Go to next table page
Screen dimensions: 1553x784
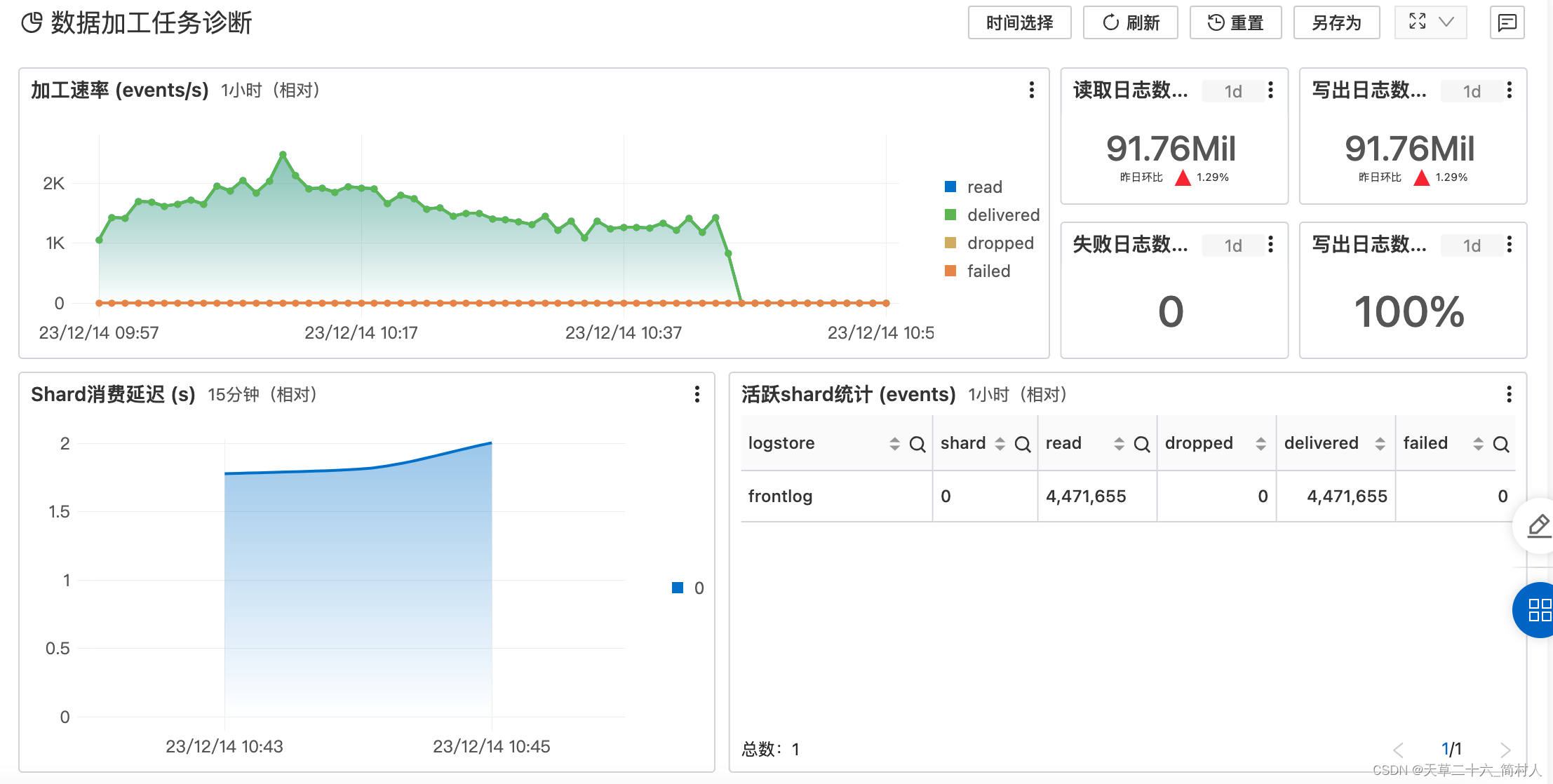1505,750
